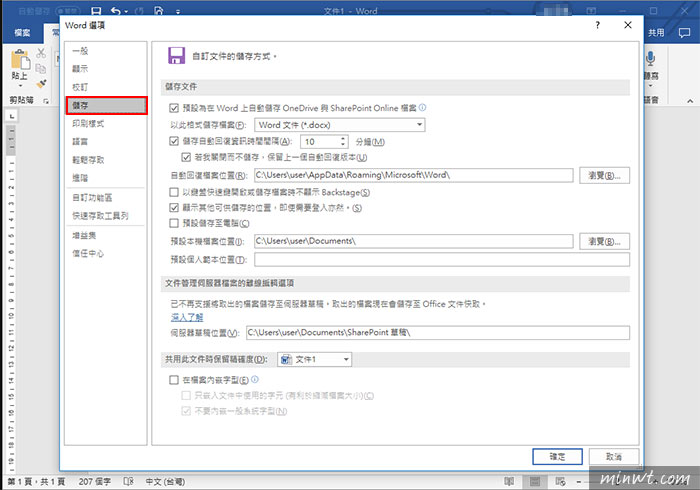Click the Dictate microphone icon in Word ribbon
700x490 pixels.
pyautogui.click(x=650, y=58)
